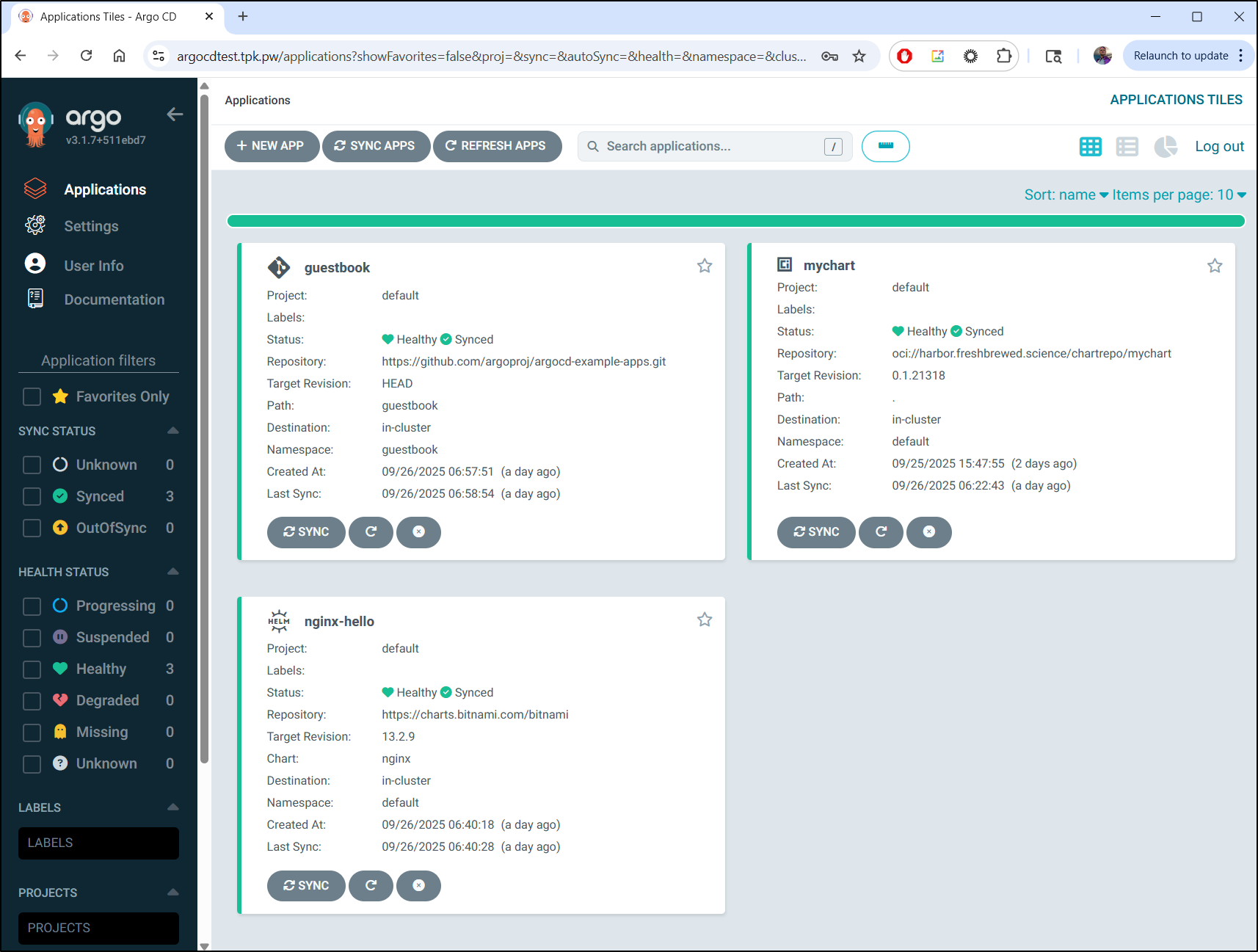Click the refresh icon on mychart tile
1258x952 pixels.
coord(881,532)
